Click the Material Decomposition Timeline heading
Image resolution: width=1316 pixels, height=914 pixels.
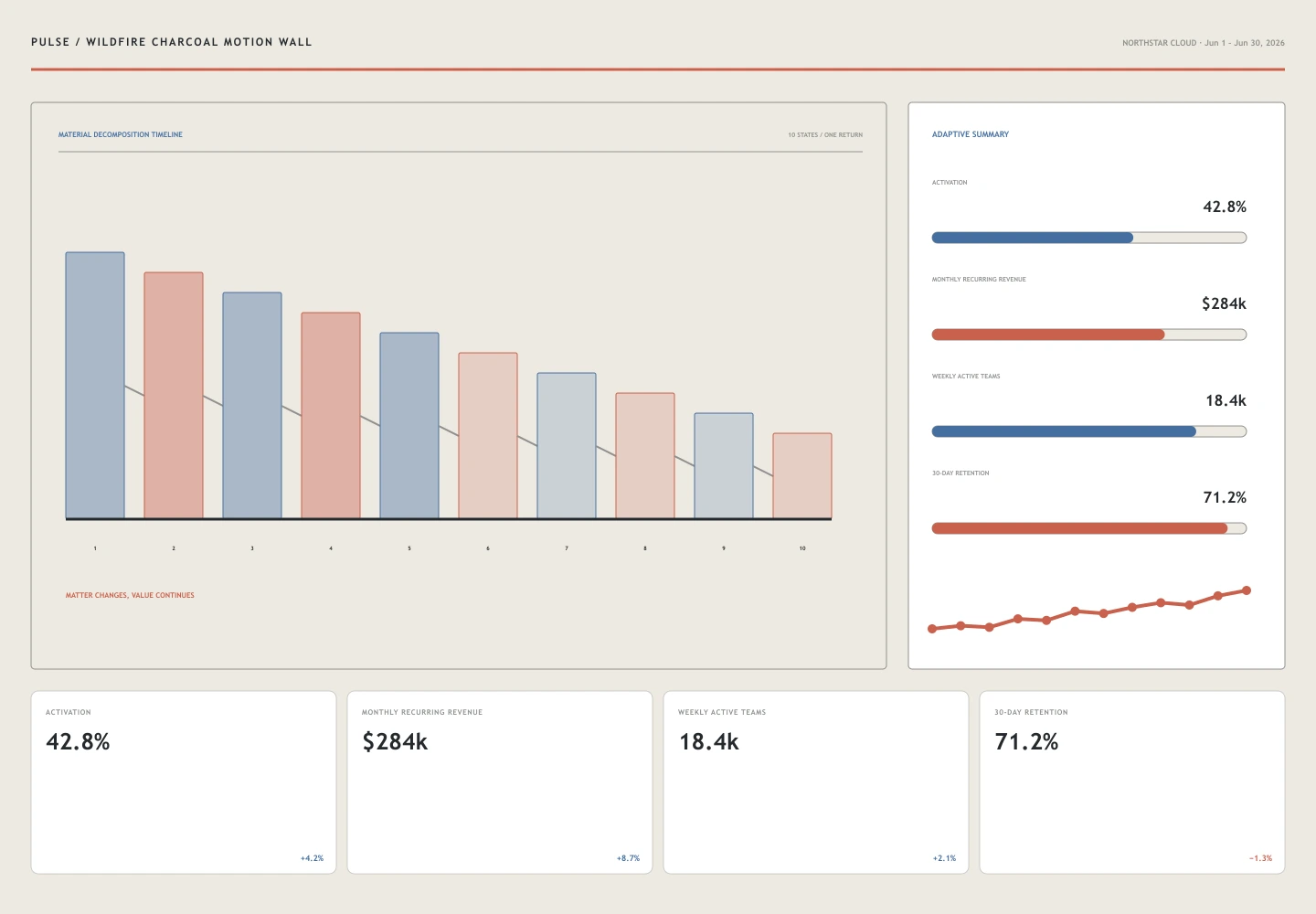point(121,134)
